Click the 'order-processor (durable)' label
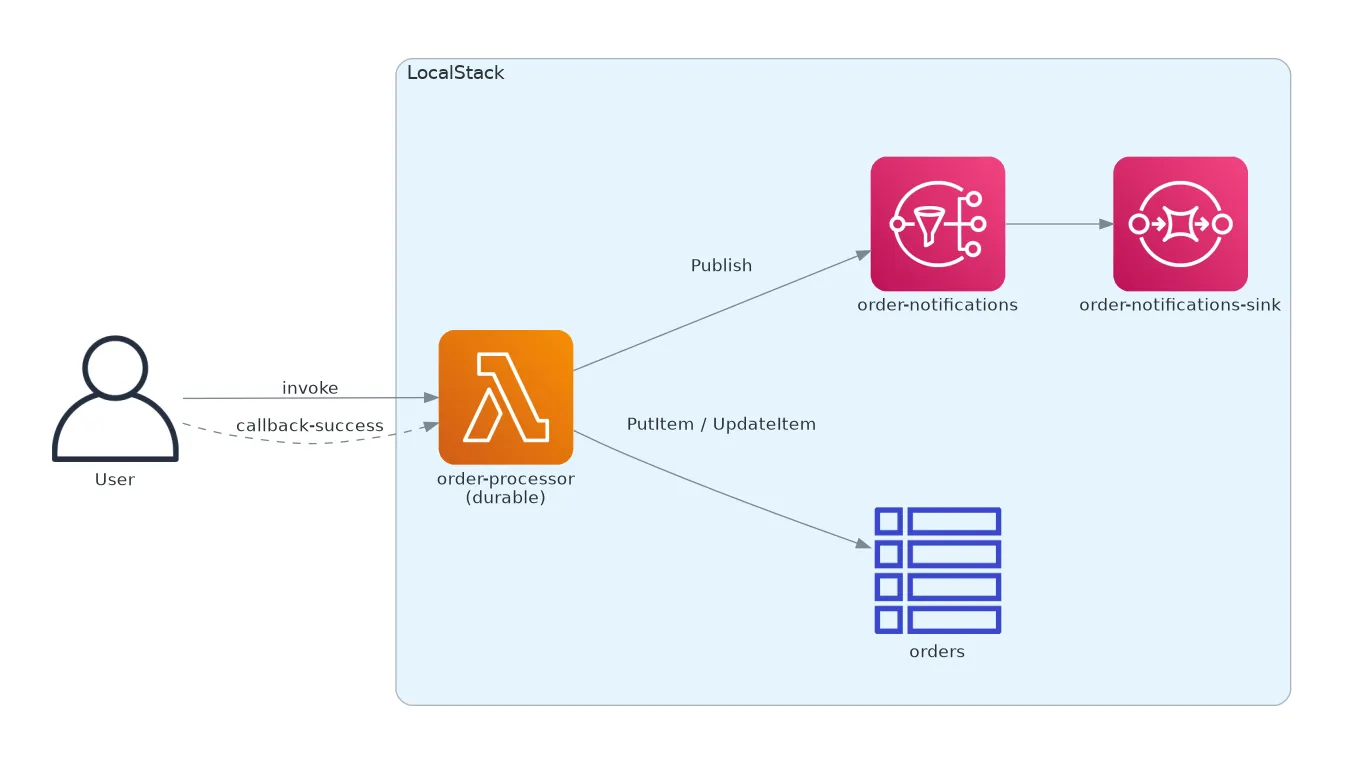This screenshot has height=764, width=1349. click(x=506, y=488)
